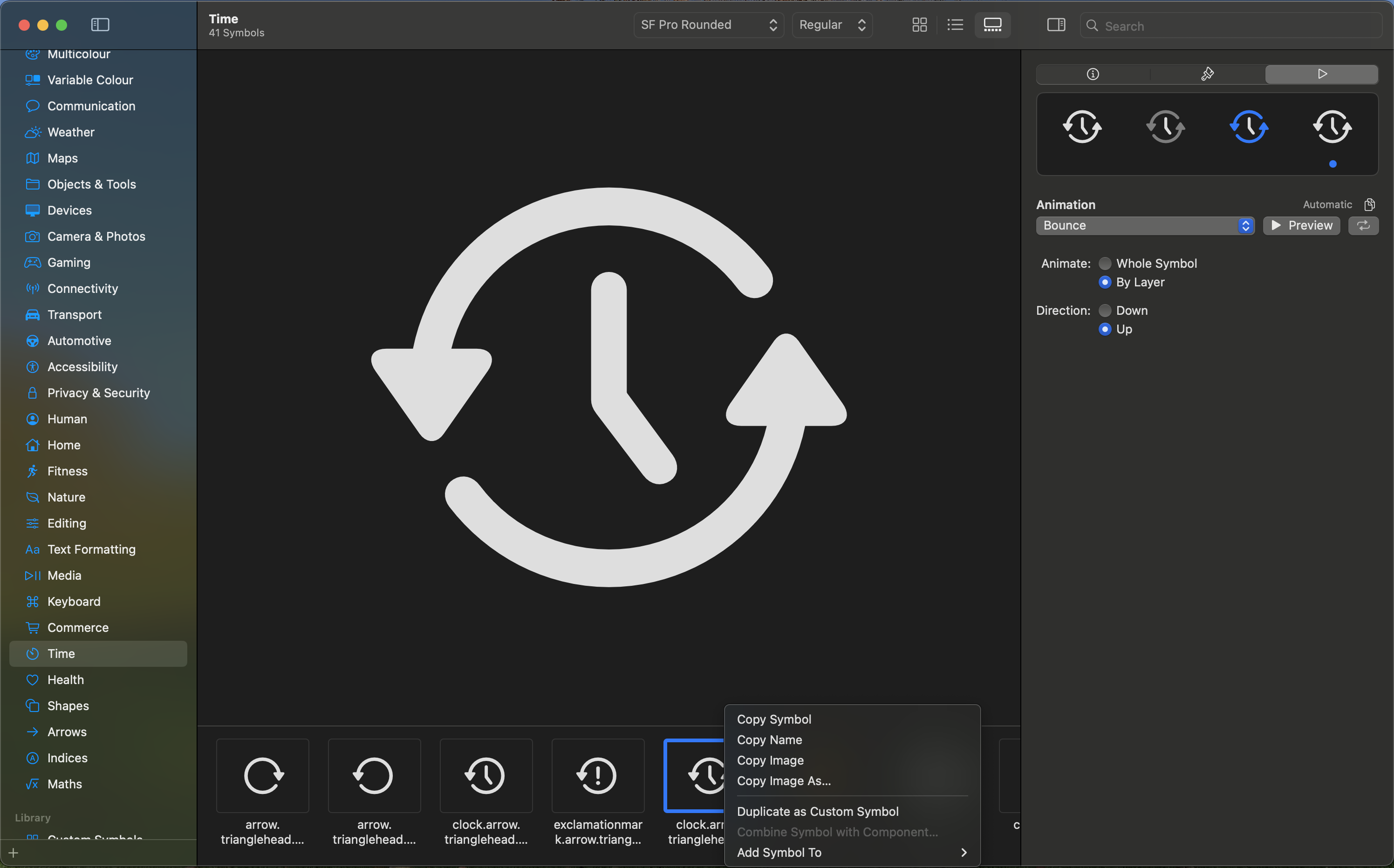Open Nature category in sidebar
1394x868 pixels.
[x=98, y=497]
